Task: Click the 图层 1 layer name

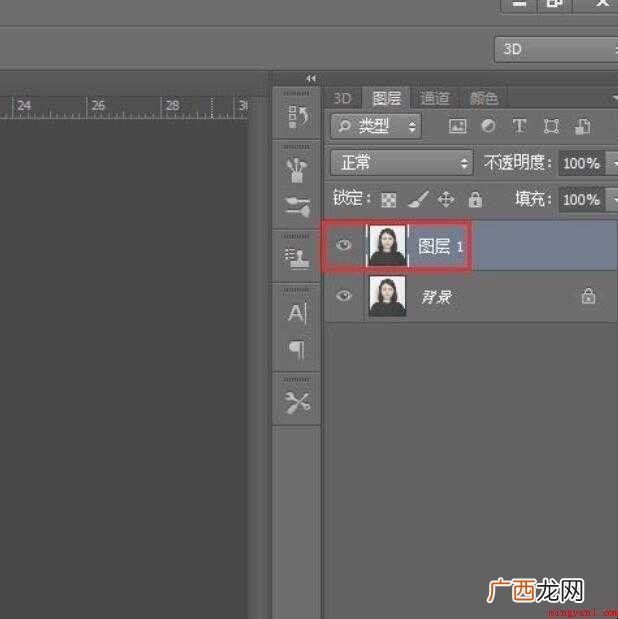Action: (x=440, y=247)
